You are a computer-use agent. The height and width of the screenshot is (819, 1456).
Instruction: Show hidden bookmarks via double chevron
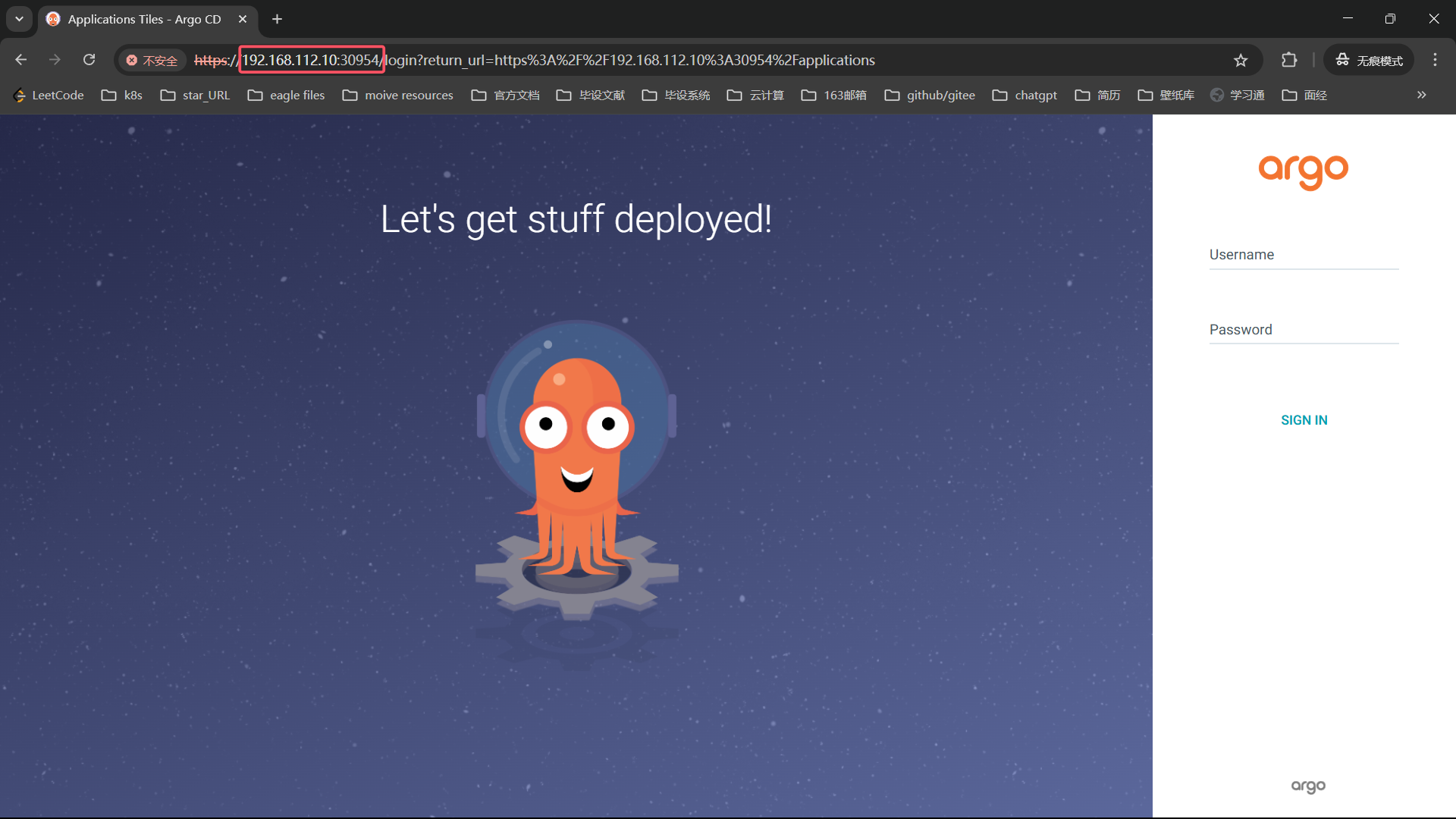(1422, 95)
